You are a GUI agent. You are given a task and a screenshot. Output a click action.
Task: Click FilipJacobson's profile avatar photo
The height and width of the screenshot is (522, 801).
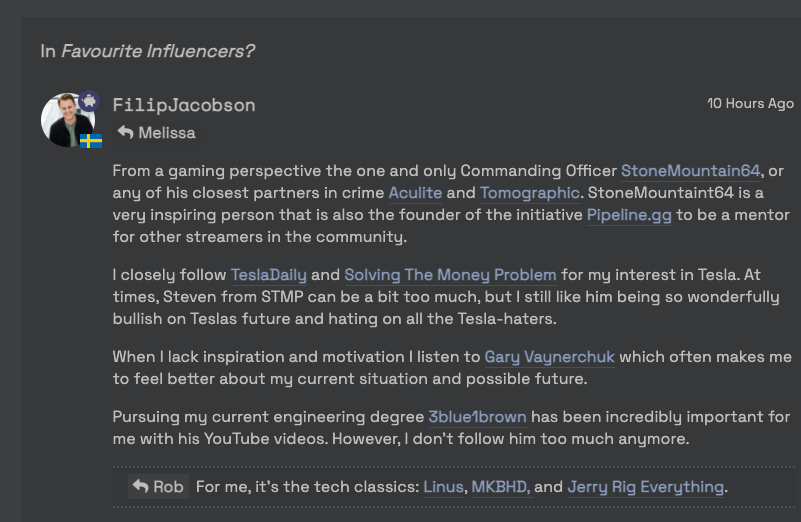pyautogui.click(x=66, y=121)
